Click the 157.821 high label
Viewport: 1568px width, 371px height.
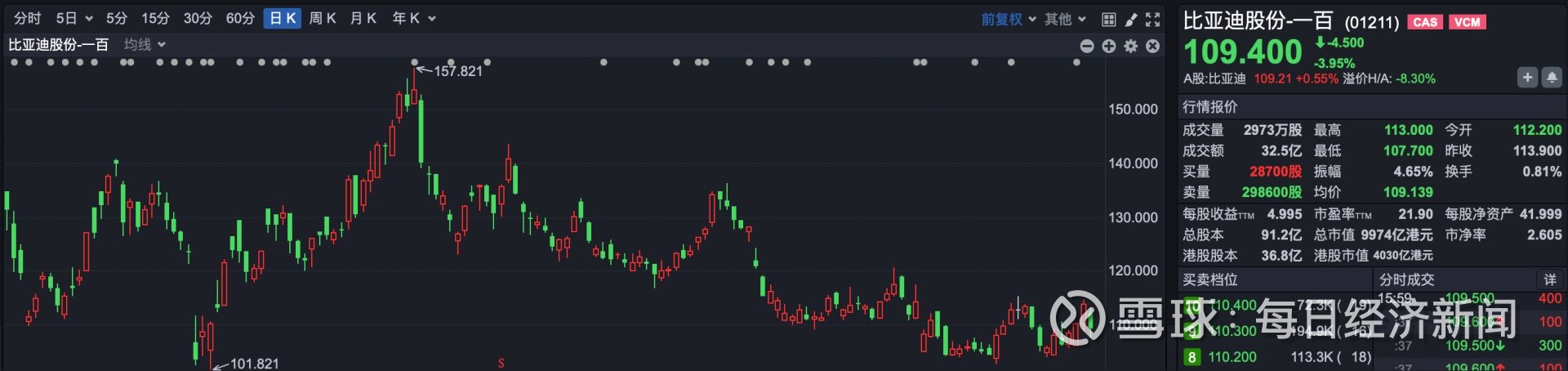point(458,71)
